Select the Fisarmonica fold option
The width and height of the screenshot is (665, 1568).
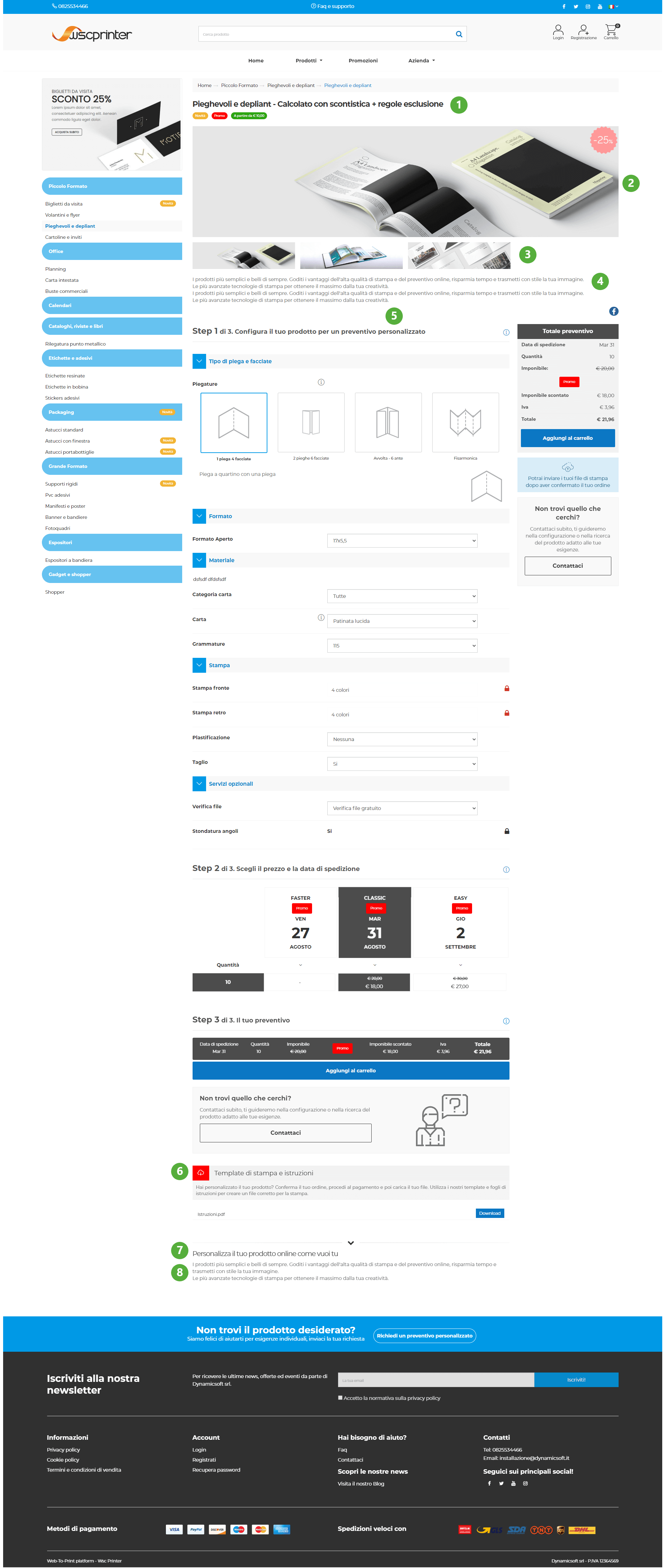[465, 423]
